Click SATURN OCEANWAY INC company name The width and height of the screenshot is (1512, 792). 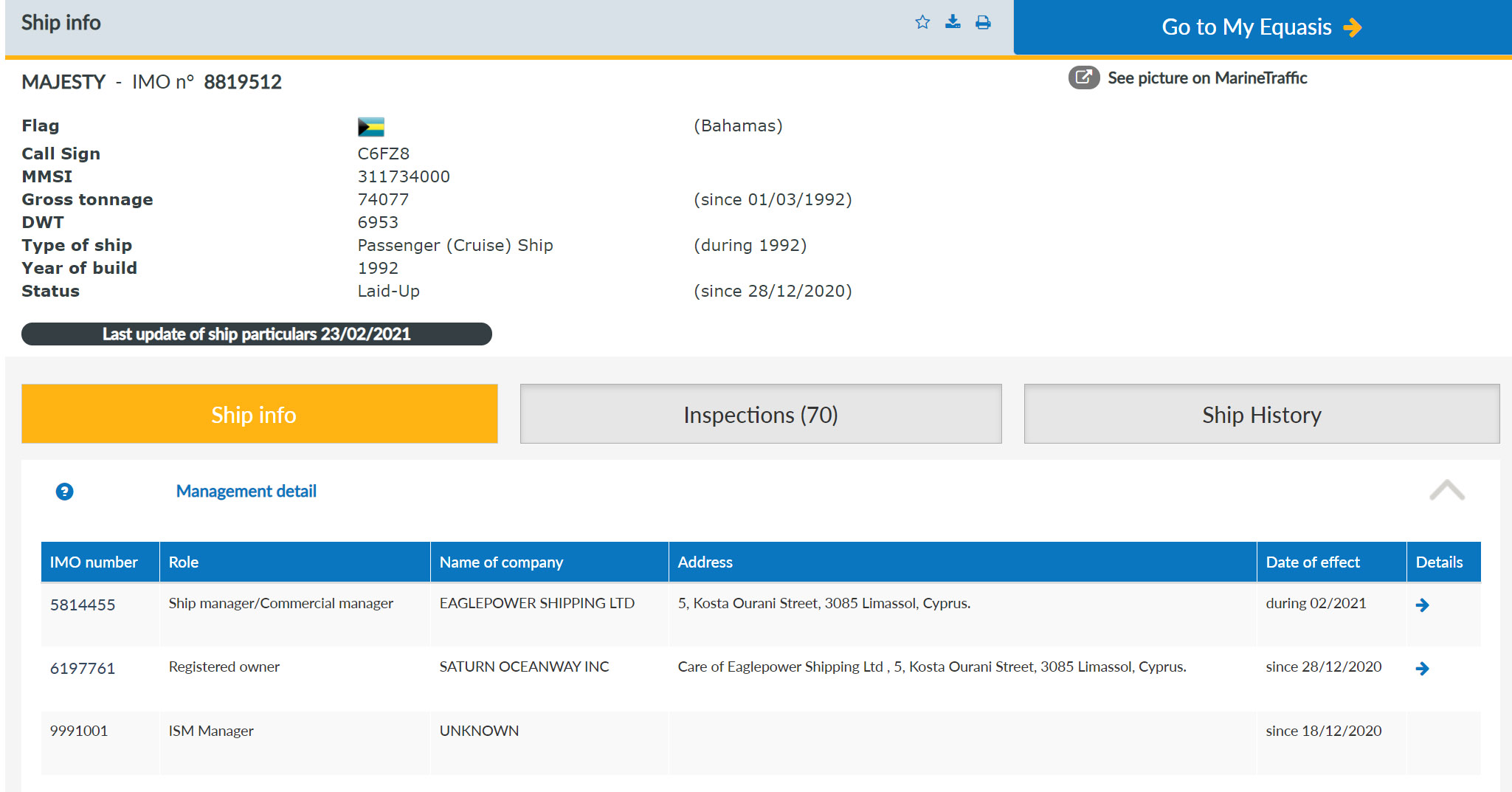[525, 667]
